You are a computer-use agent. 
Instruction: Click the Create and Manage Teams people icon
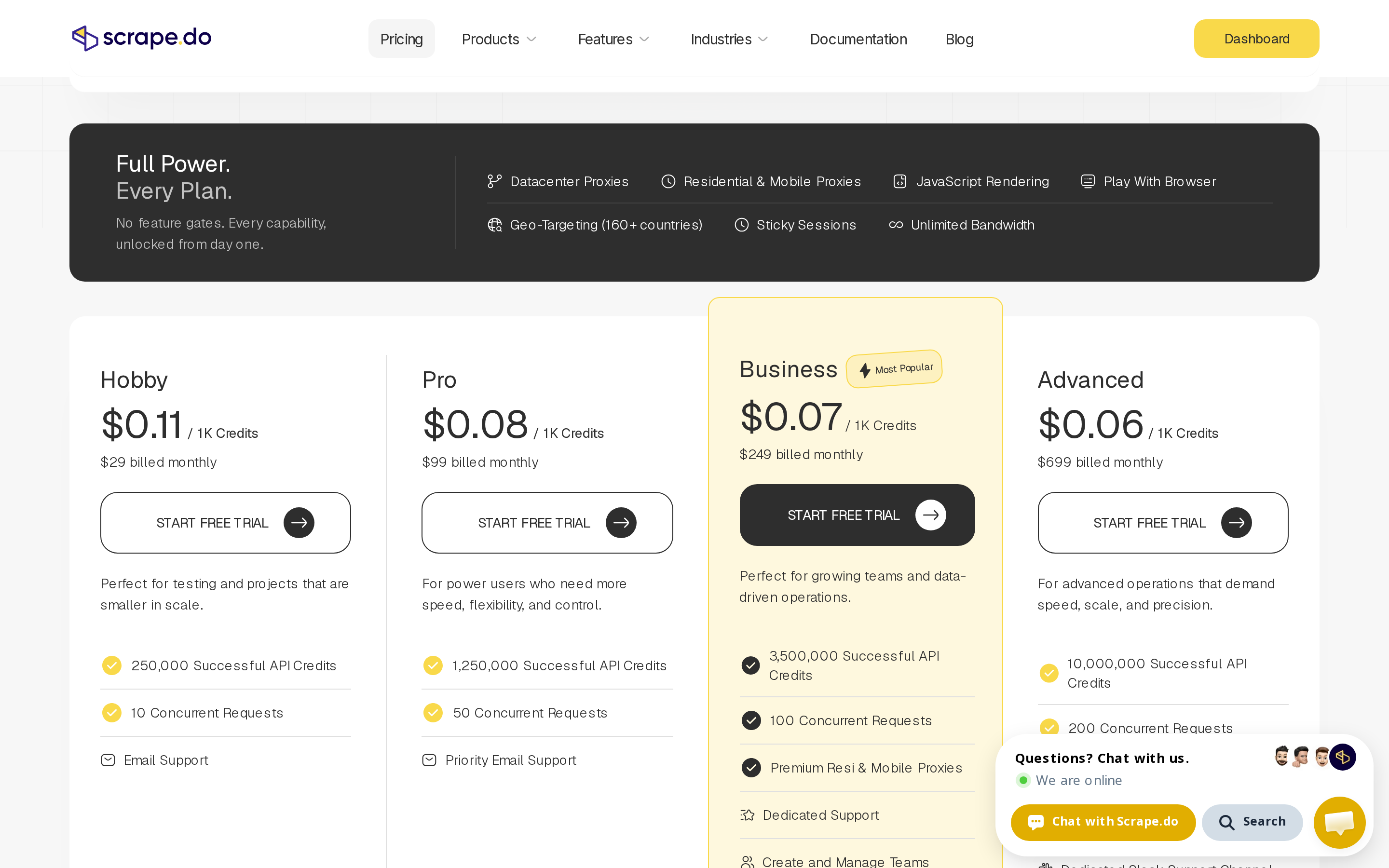click(x=747, y=862)
